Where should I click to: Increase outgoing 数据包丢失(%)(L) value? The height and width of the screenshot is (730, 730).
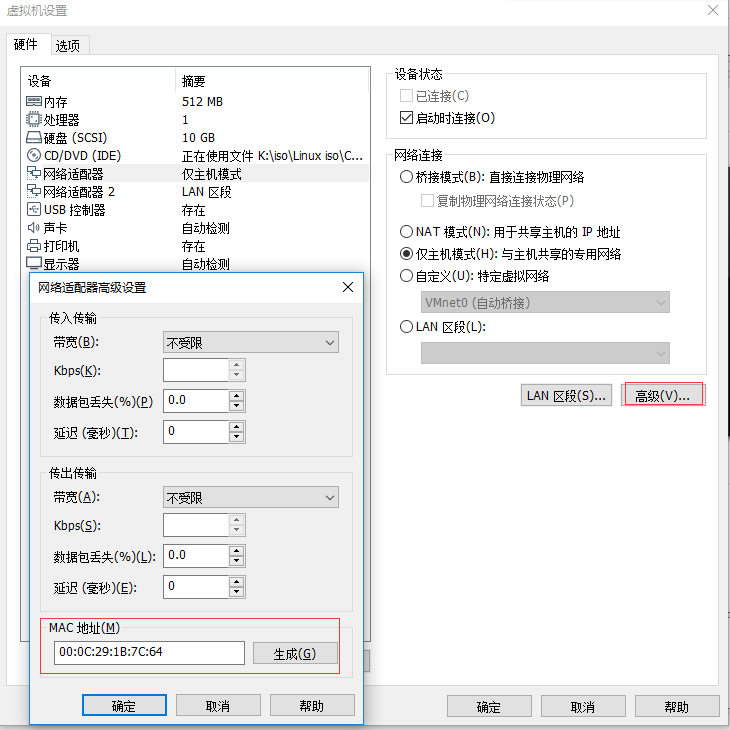(237, 551)
